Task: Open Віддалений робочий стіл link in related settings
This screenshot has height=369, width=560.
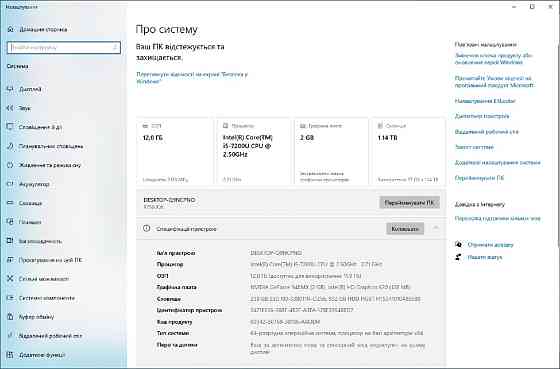Action: point(486,132)
